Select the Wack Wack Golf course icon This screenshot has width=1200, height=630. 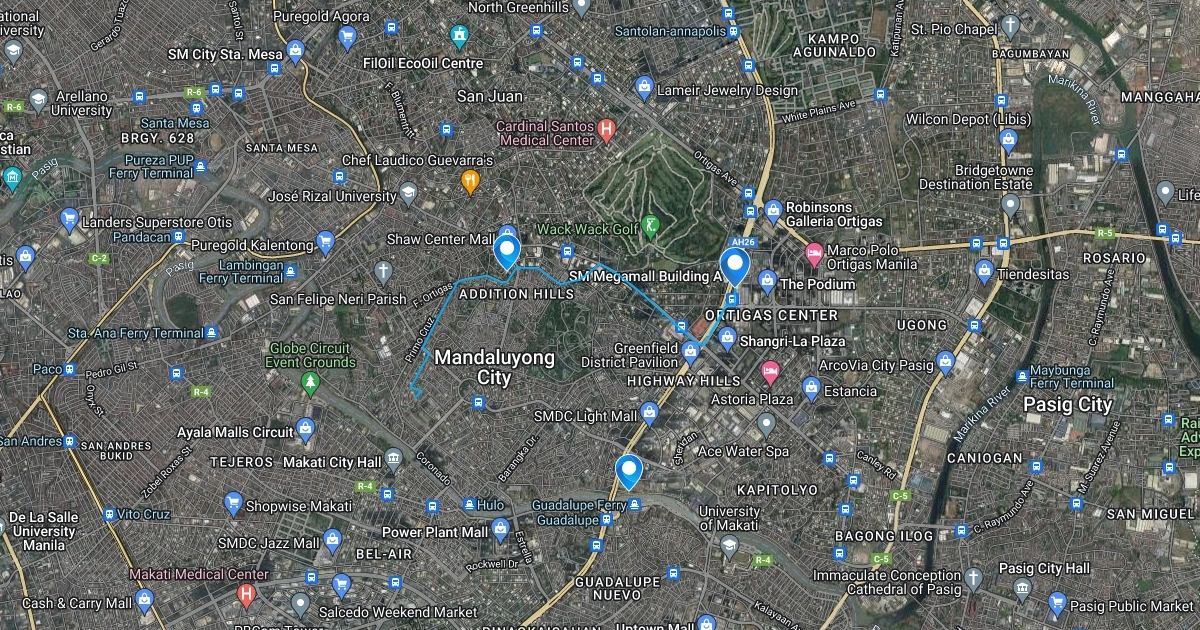pyautogui.click(x=651, y=225)
